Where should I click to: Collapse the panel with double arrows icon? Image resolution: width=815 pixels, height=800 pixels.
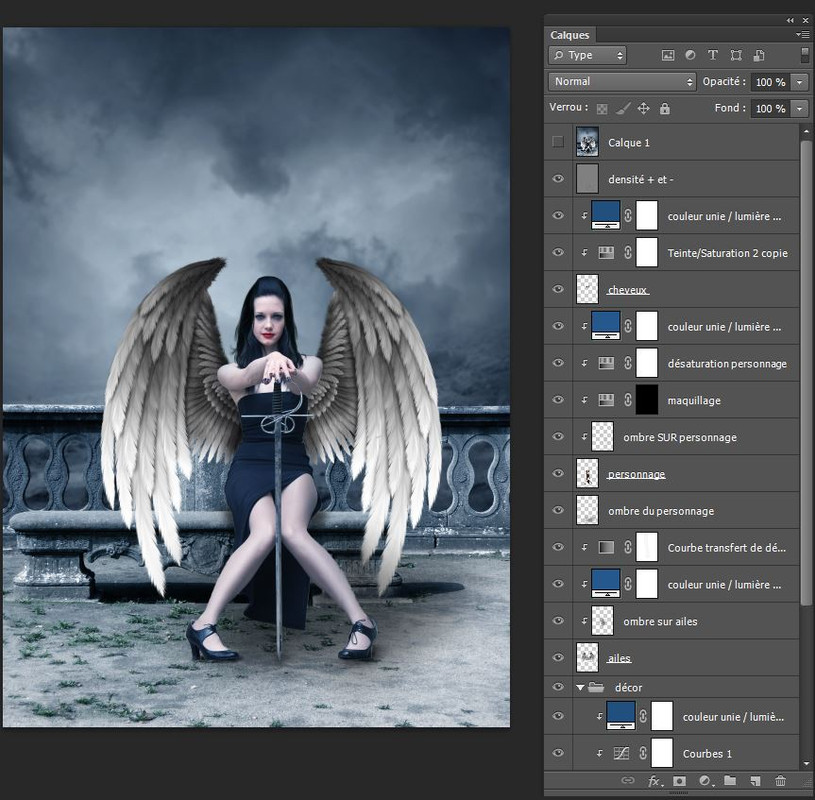(x=790, y=20)
